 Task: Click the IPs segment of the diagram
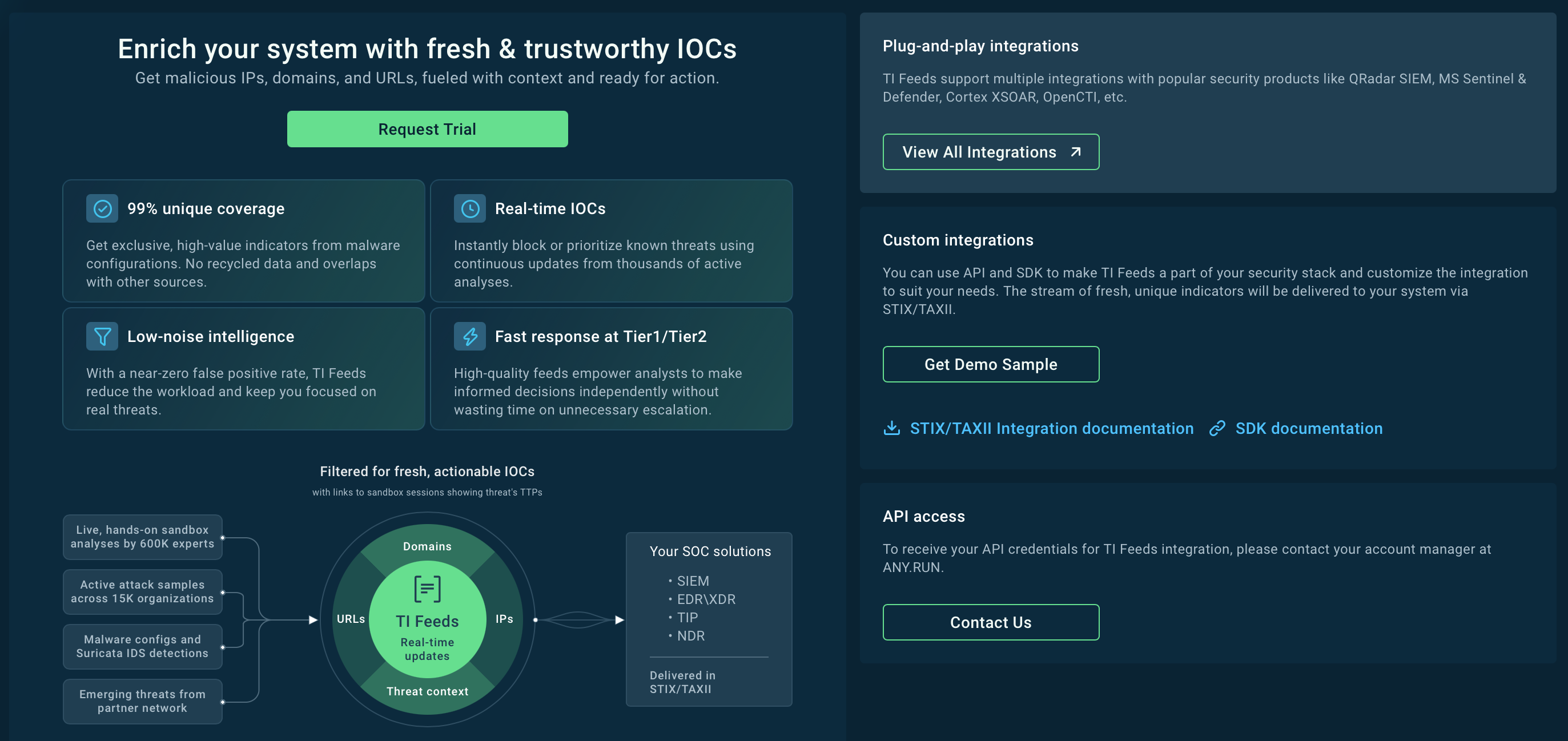(504, 619)
